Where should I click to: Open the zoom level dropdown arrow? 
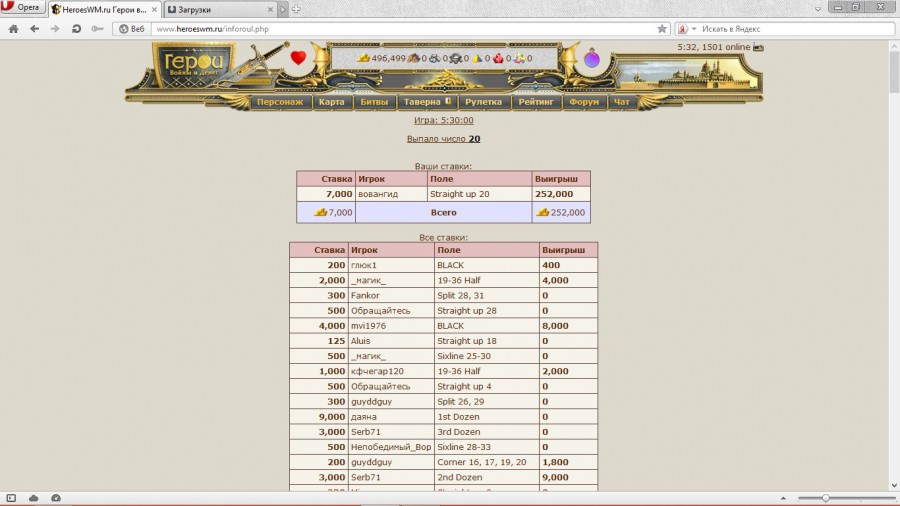(x=783, y=498)
